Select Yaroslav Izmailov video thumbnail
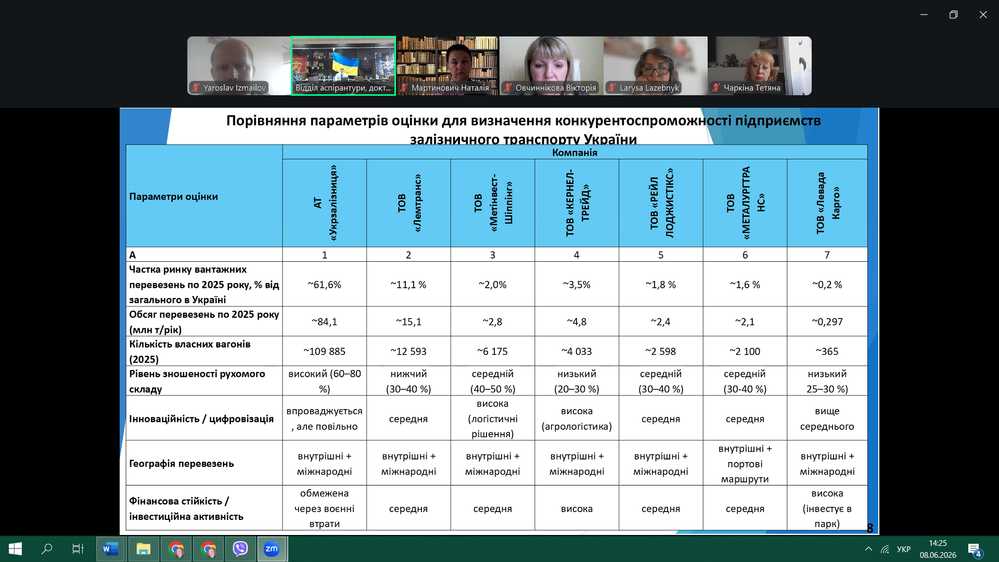The height and width of the screenshot is (562, 999). click(x=239, y=66)
